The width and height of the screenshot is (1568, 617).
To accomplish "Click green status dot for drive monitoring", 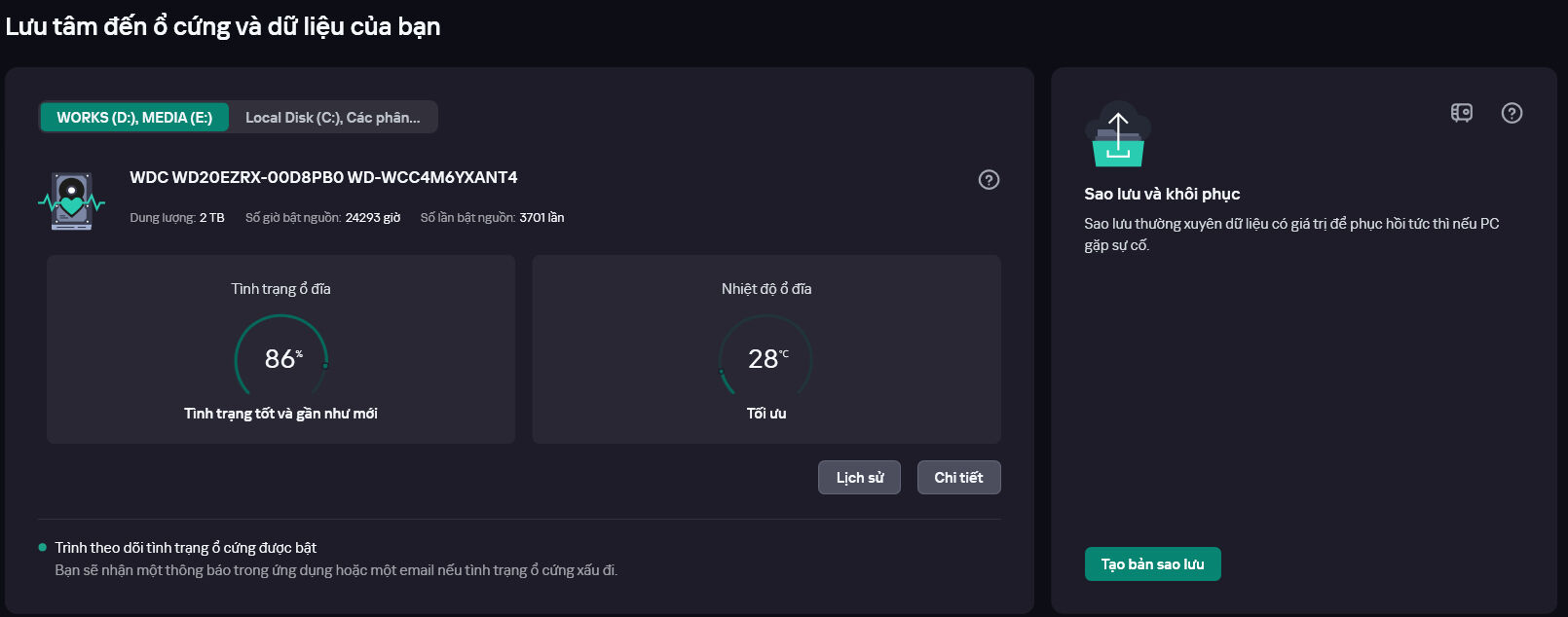I will (x=42, y=547).
